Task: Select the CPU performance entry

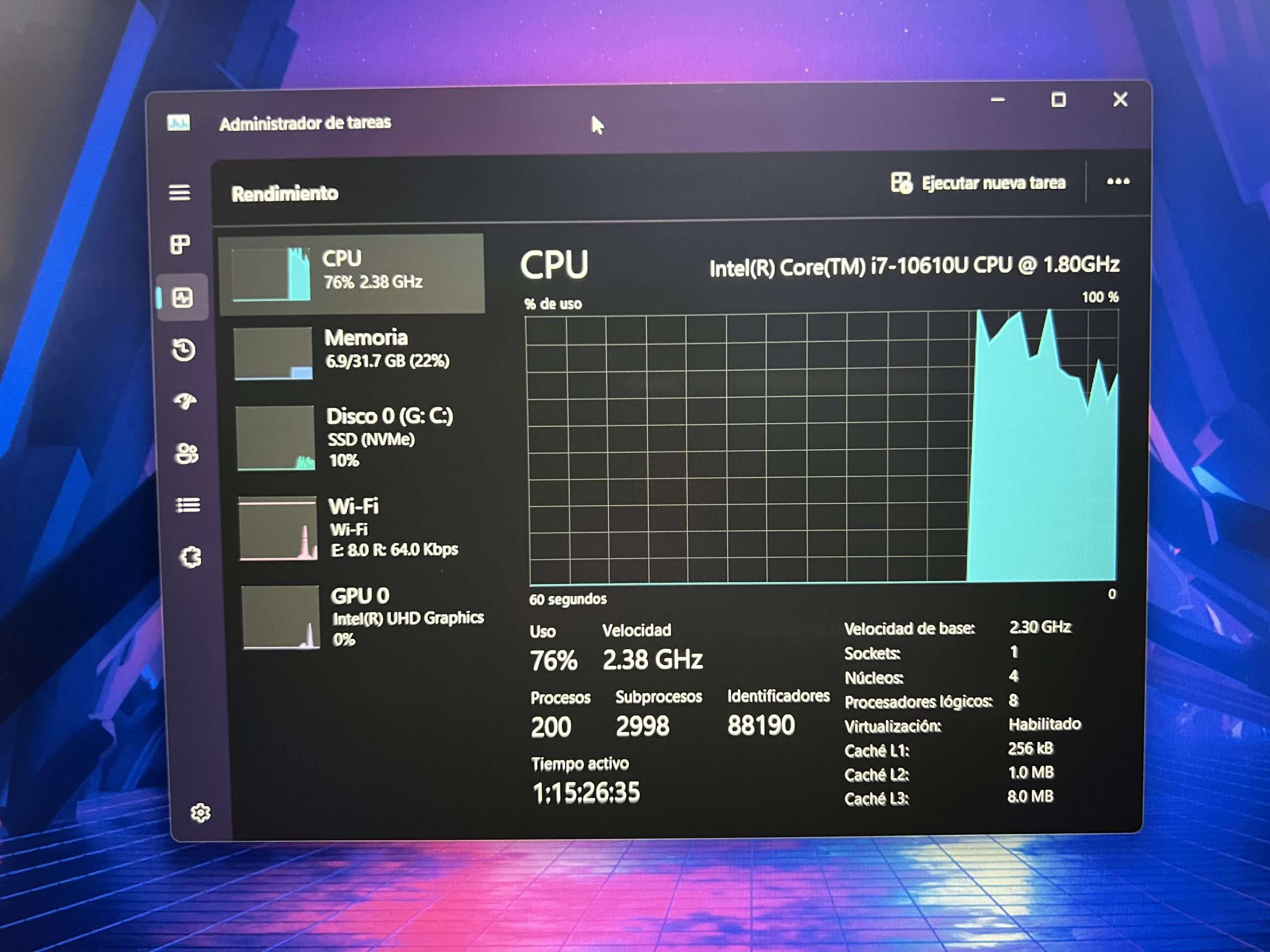Action: click(x=351, y=274)
